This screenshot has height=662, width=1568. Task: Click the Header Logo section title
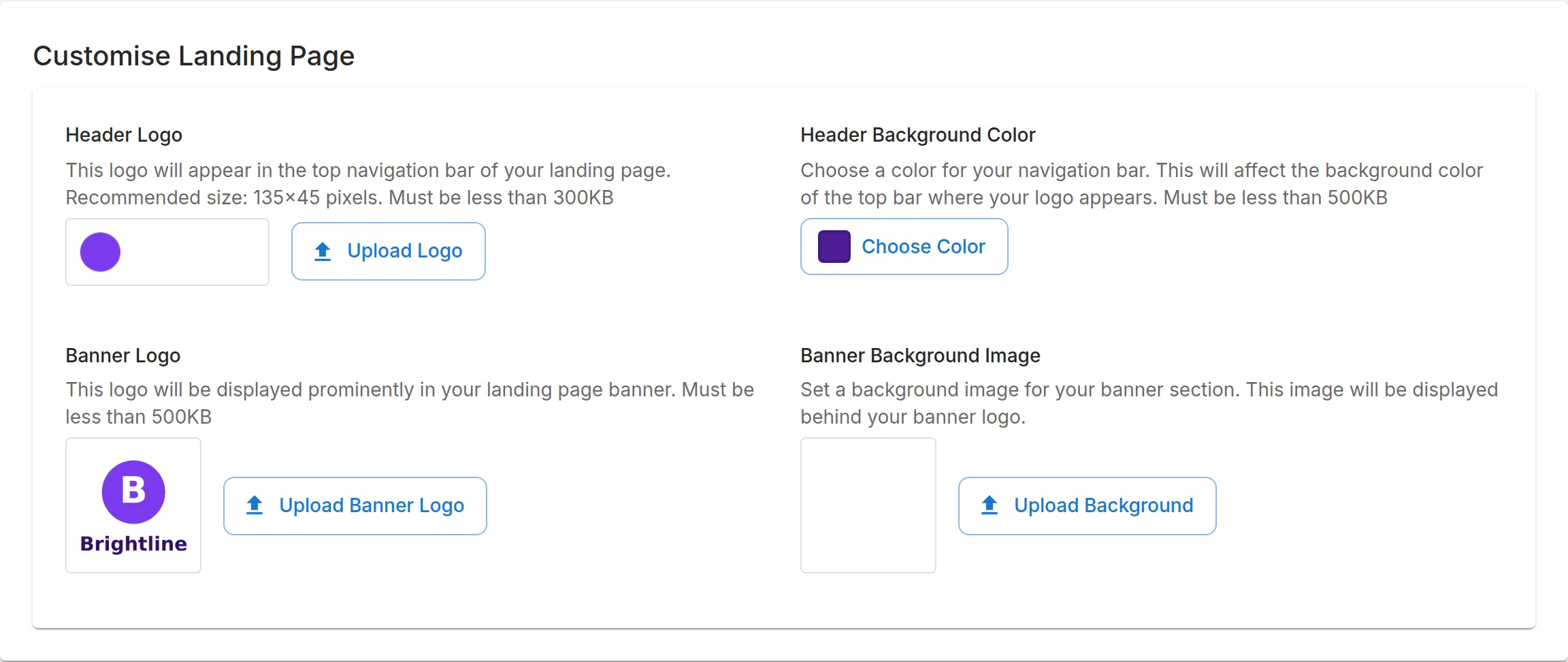[x=124, y=135]
